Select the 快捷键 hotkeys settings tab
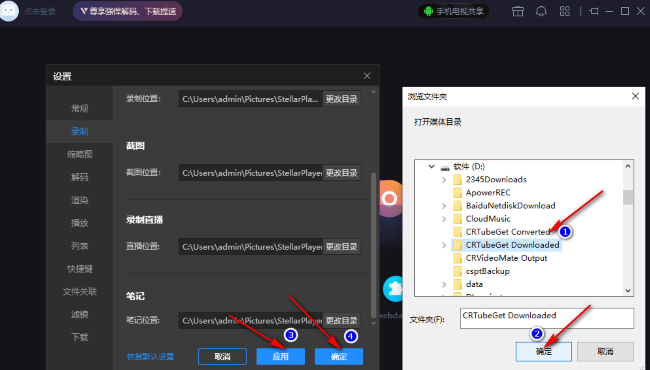Screen dimensions: 650x370 point(80,269)
